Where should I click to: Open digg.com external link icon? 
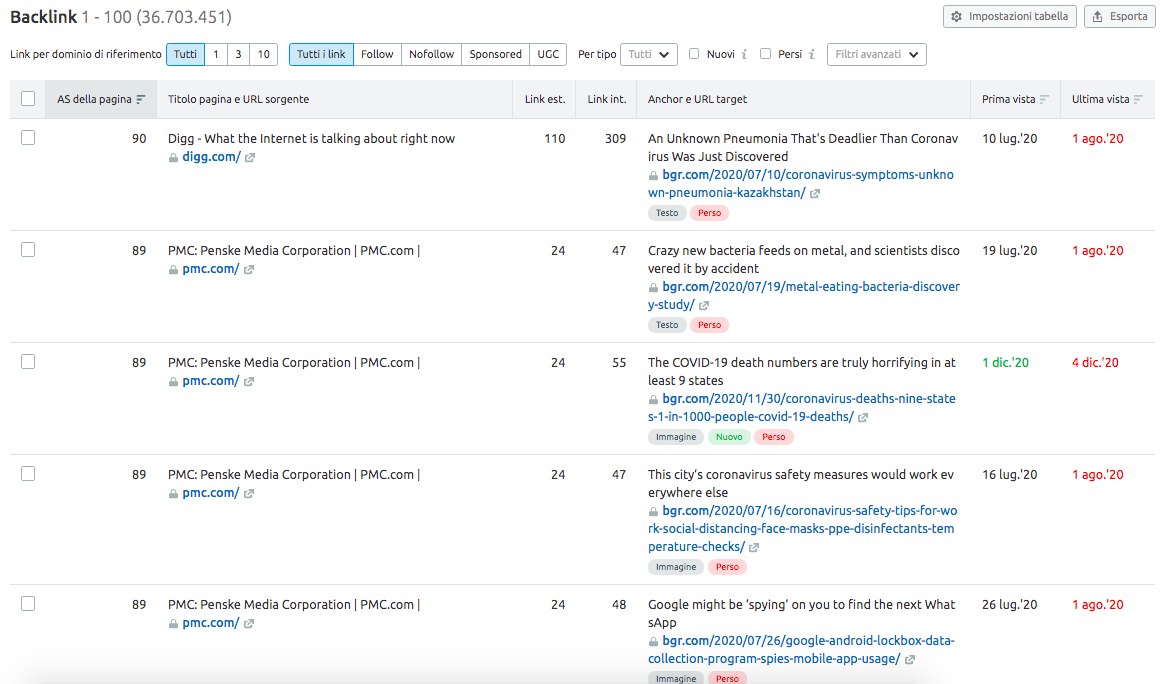250,157
